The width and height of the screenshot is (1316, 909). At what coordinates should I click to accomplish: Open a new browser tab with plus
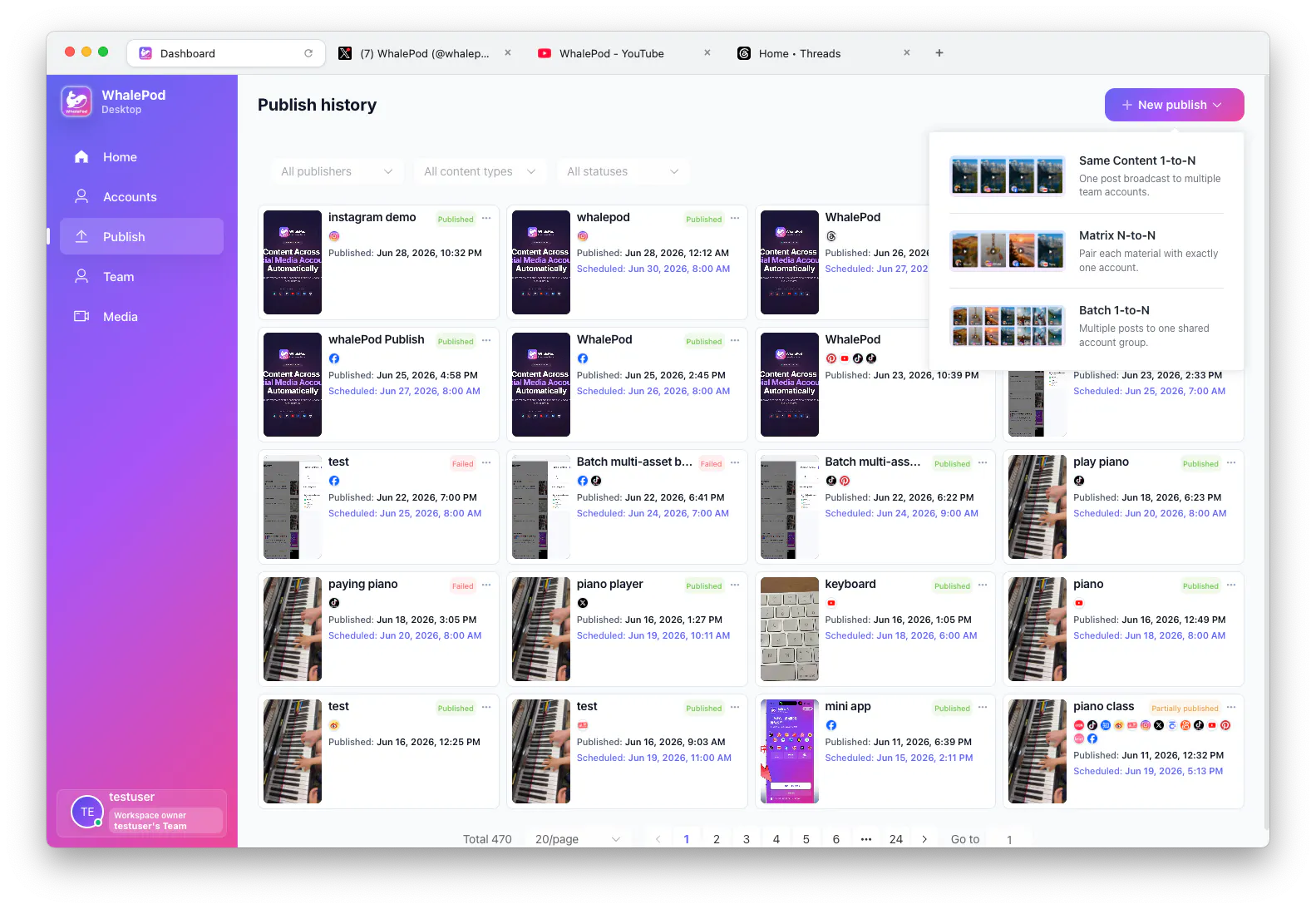pos(939,52)
